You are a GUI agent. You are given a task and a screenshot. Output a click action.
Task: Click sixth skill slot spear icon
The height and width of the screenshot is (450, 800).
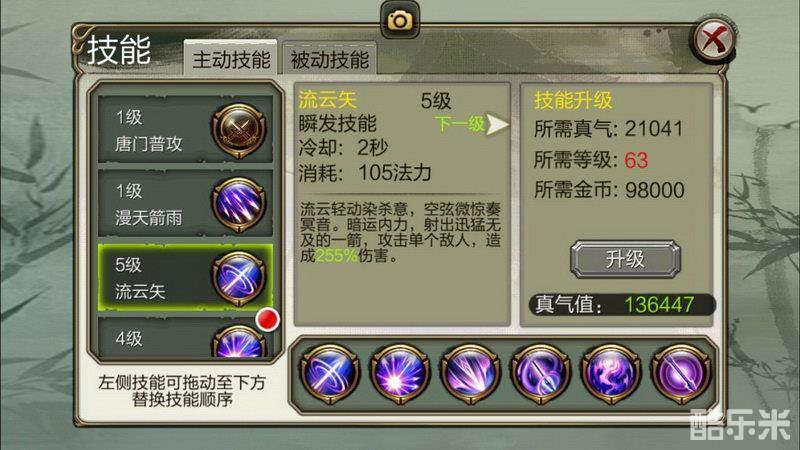tap(682, 374)
